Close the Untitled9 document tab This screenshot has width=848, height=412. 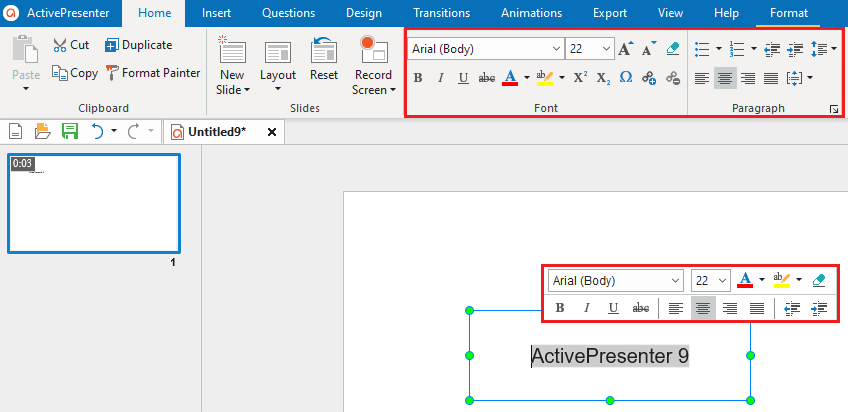(x=271, y=132)
